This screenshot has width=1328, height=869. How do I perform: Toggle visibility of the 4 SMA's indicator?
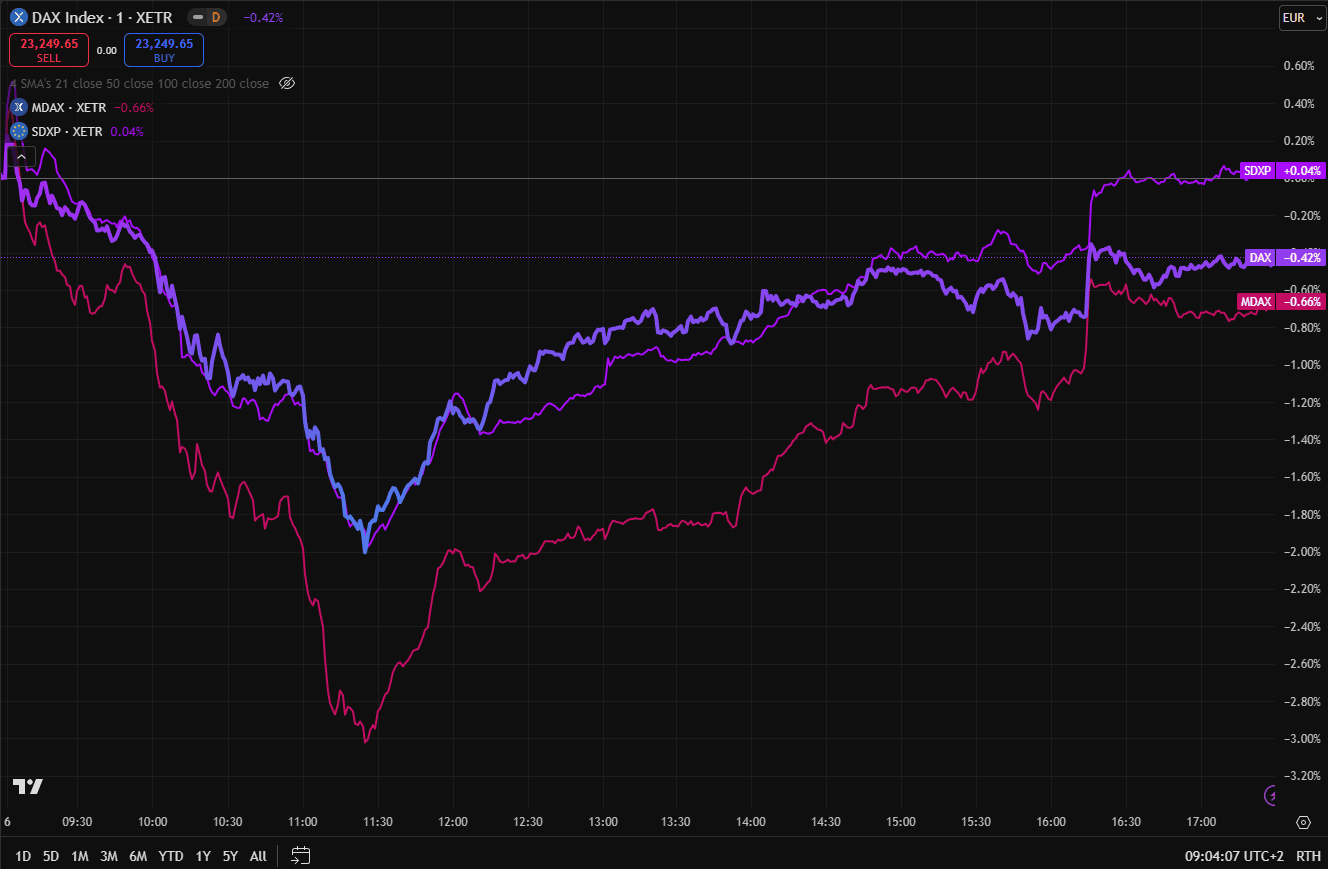[286, 83]
